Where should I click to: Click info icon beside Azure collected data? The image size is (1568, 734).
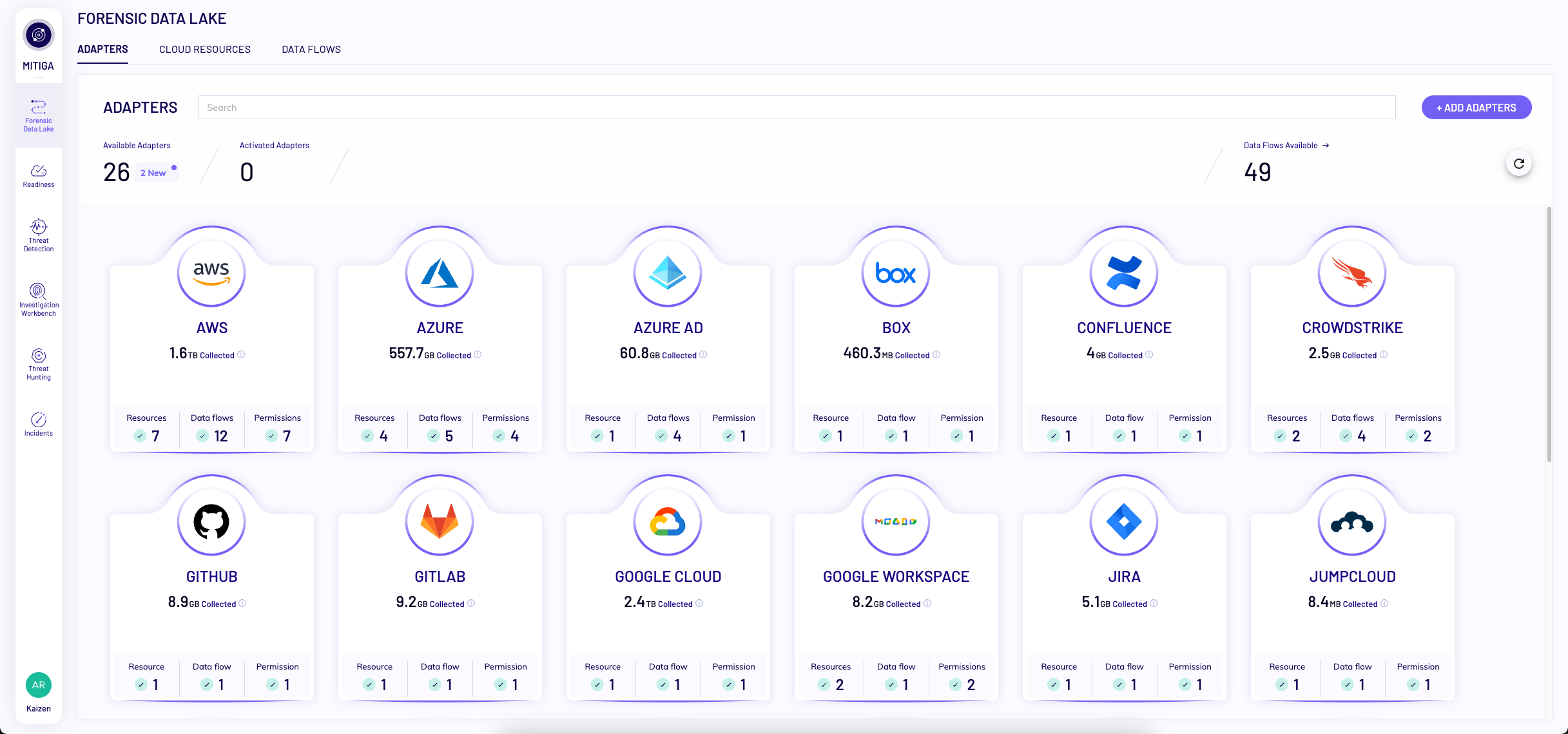[478, 354]
